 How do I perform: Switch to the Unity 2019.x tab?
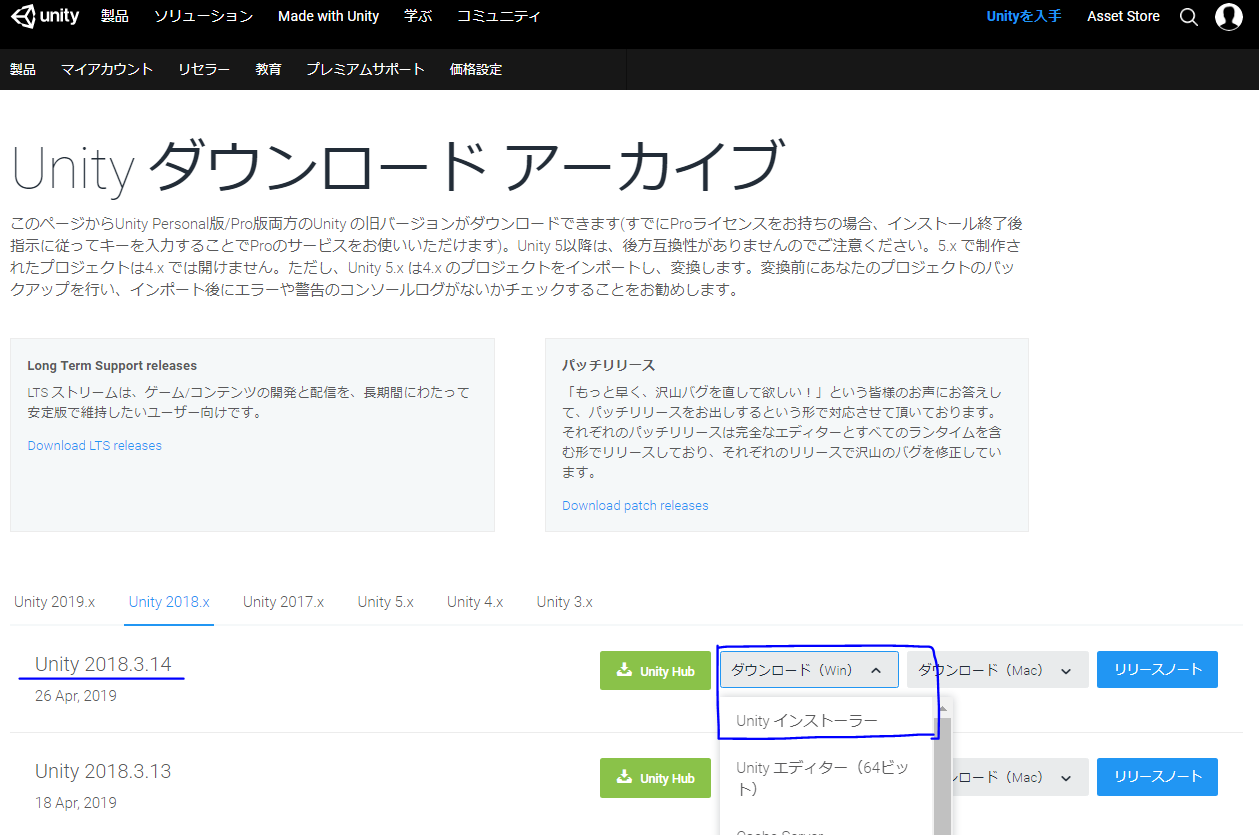(55, 602)
